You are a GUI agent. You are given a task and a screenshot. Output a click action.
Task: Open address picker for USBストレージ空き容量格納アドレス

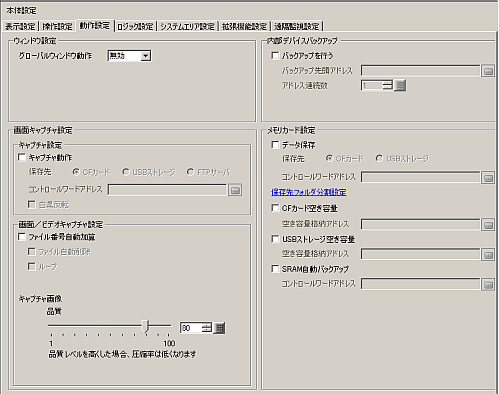click(488, 255)
